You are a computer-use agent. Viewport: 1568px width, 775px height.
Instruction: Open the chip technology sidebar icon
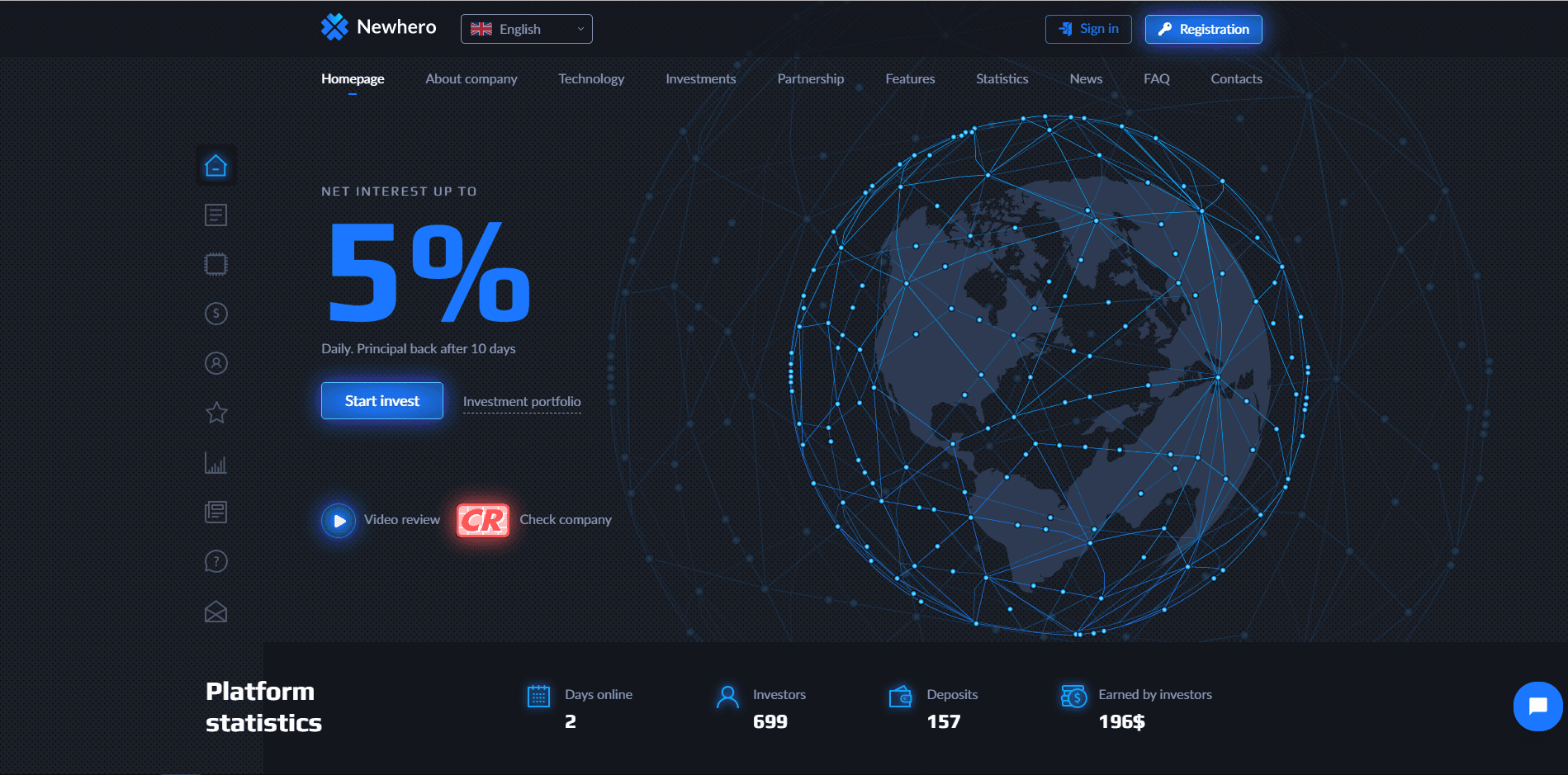coord(216,264)
